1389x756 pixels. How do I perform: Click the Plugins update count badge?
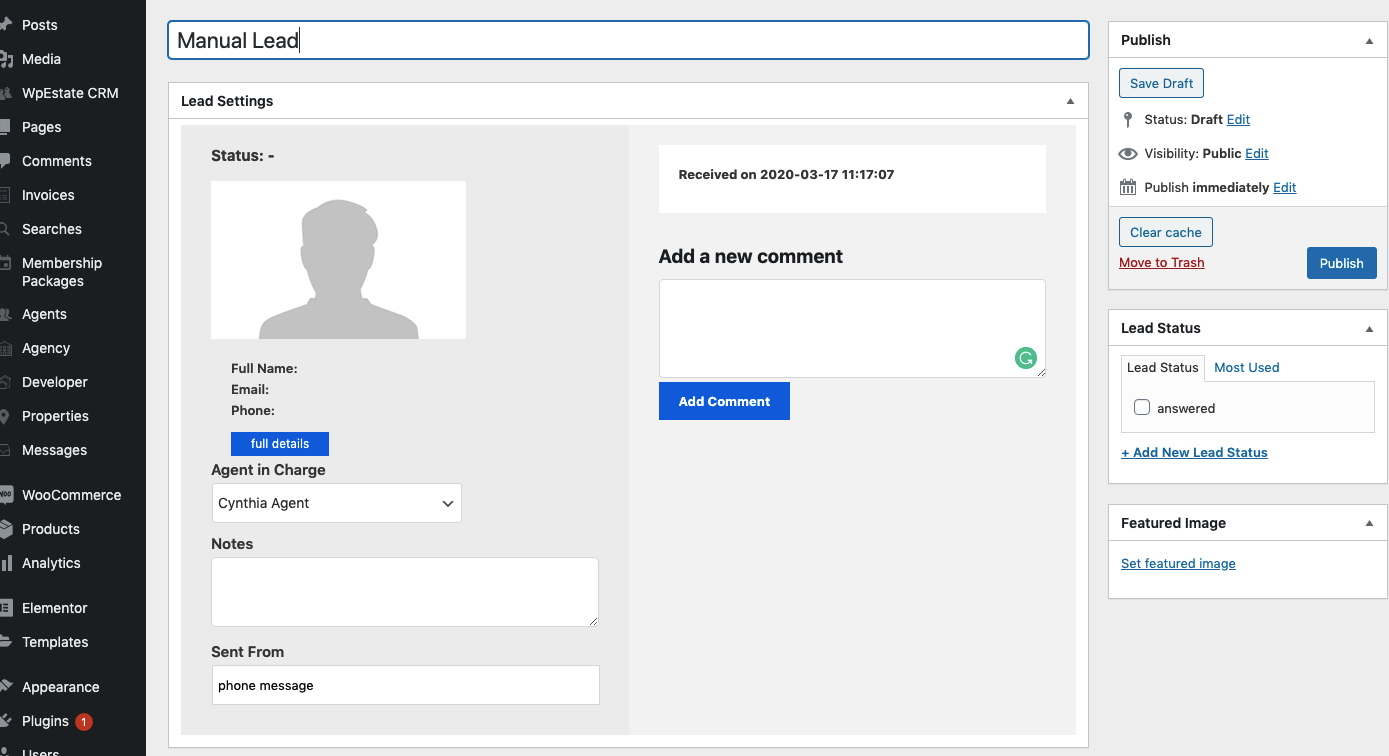click(84, 721)
